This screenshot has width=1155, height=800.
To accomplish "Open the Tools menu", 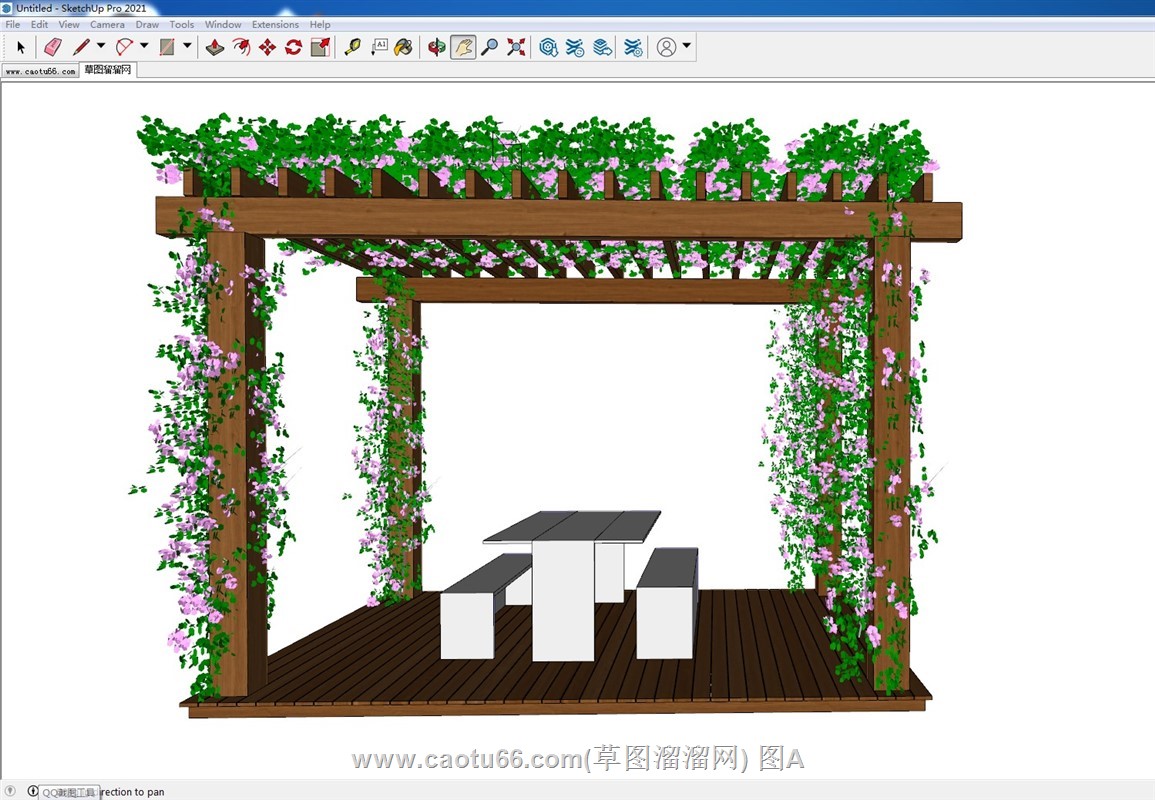I will click(182, 24).
